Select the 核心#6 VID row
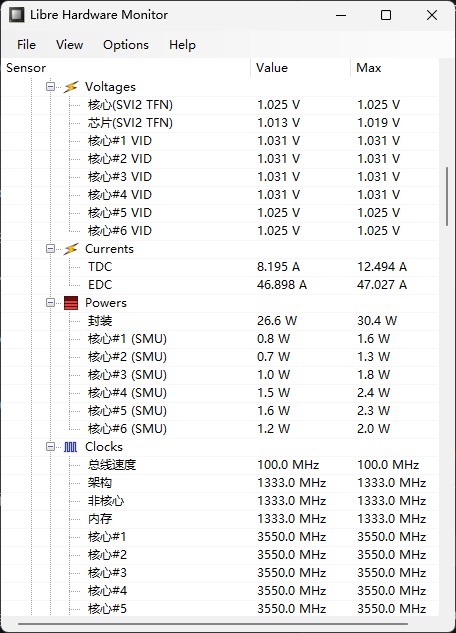Image resolution: width=456 pixels, height=633 pixels. tap(220, 231)
